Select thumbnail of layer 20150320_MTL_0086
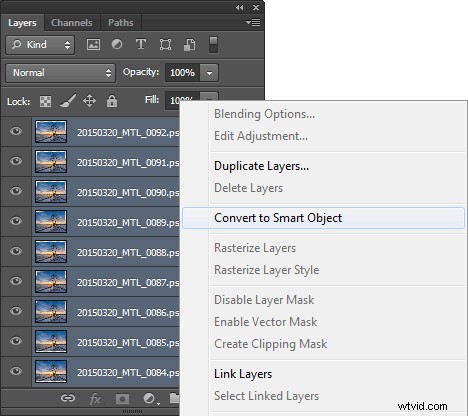This screenshot has height=416, width=468. pos(51,311)
